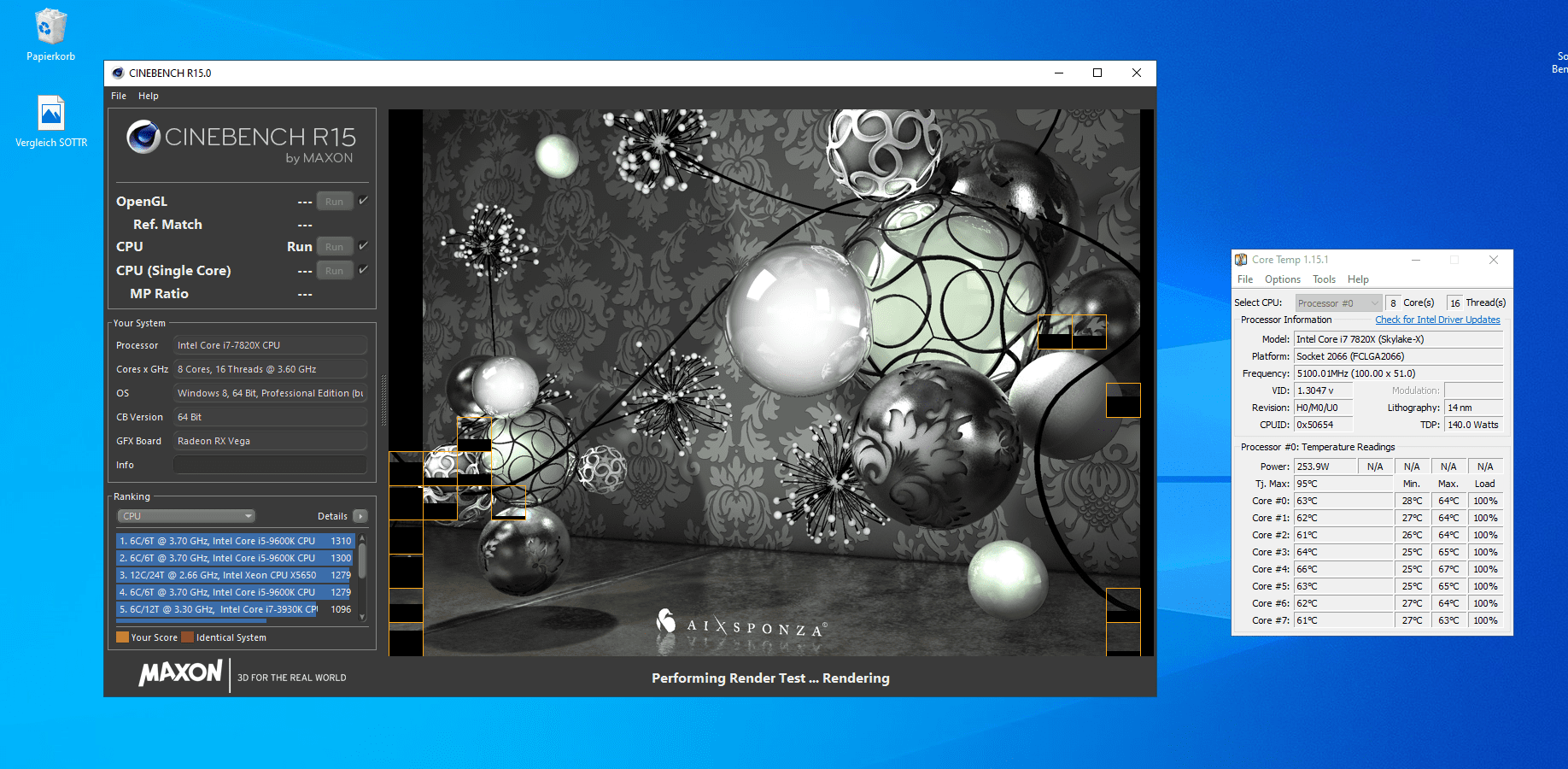The image size is (1568, 769).
Task: Minimize the Core Temp window
Action: coord(1416,260)
